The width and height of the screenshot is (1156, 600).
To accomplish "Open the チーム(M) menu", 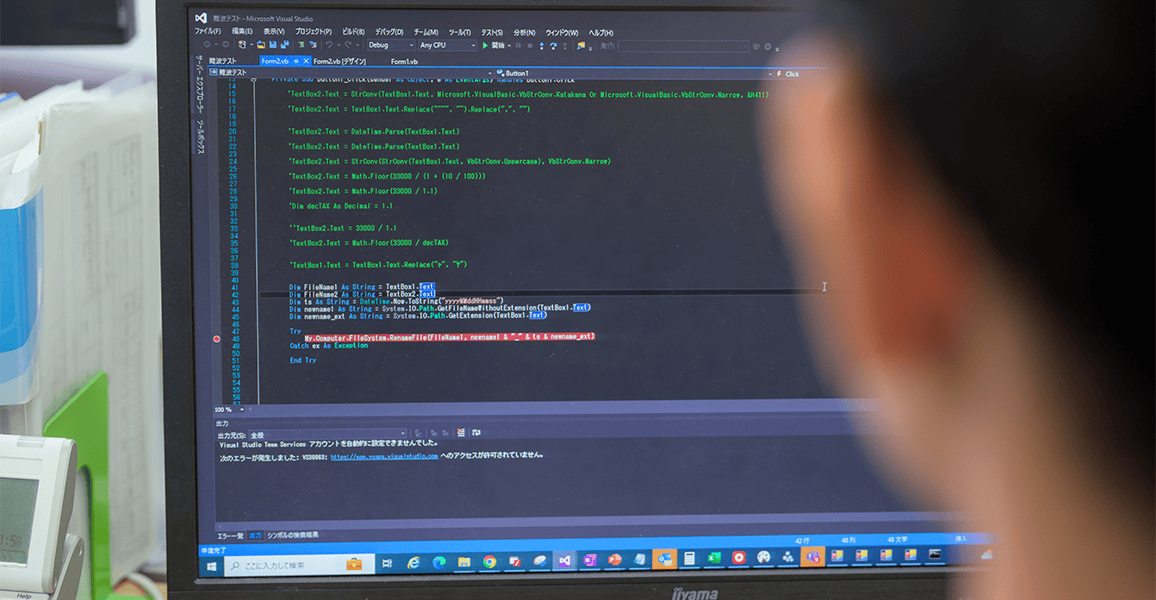I will (x=425, y=32).
